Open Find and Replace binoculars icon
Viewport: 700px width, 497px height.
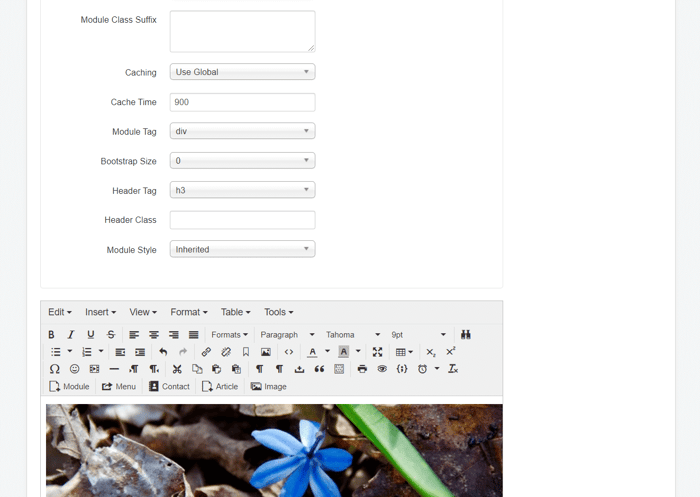tap(466, 334)
